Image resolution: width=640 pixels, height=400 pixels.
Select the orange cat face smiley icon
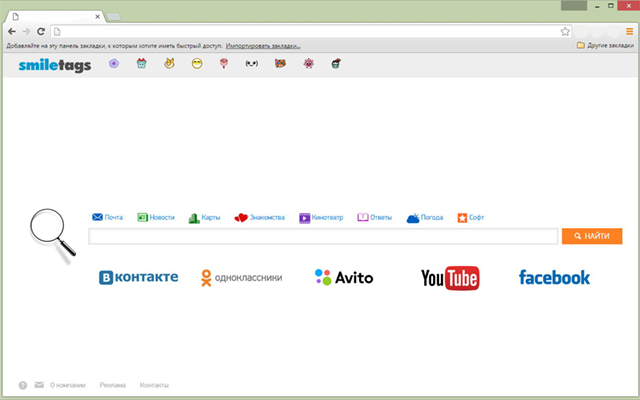(280, 63)
